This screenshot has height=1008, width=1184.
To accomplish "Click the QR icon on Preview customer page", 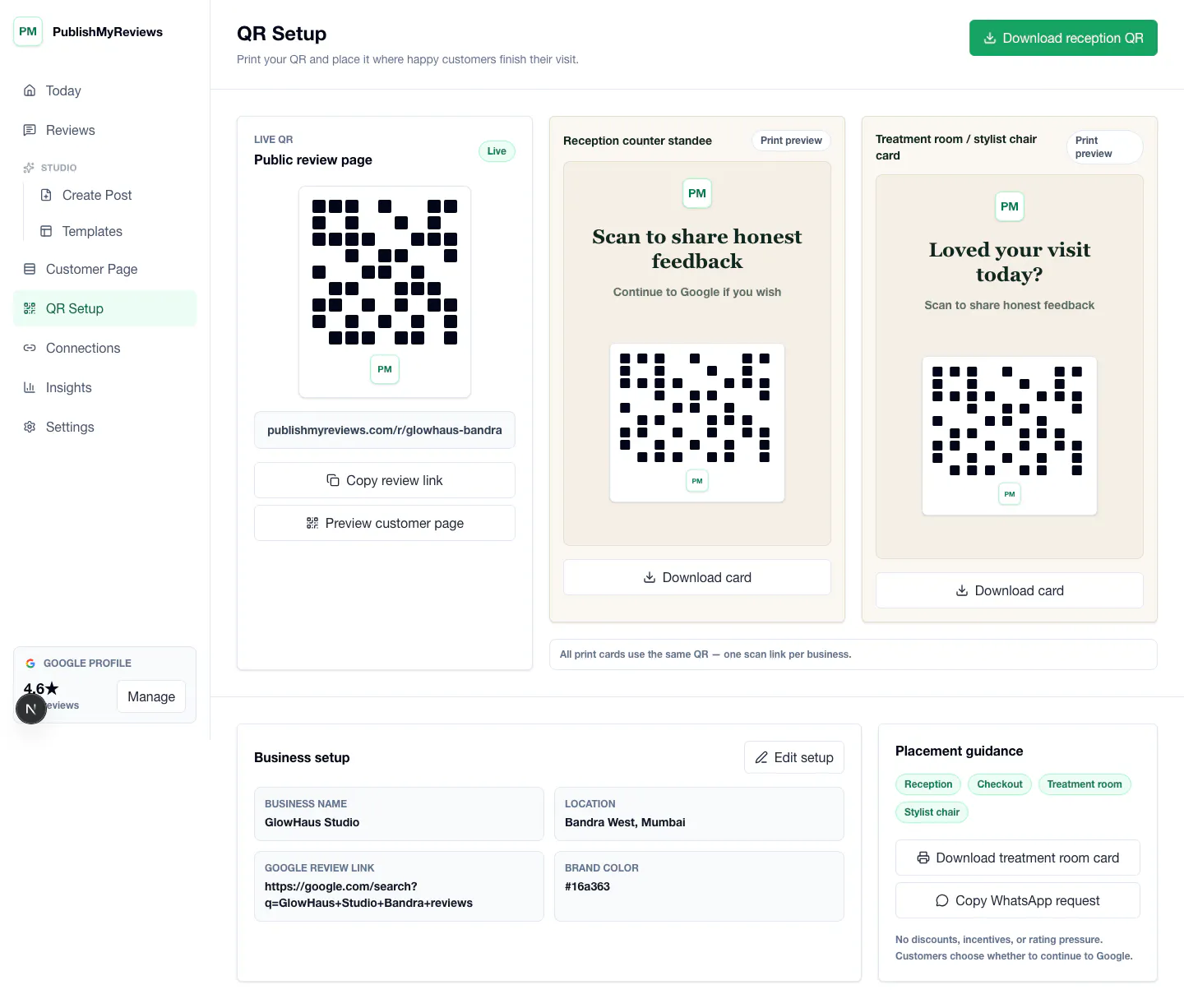I will (312, 523).
